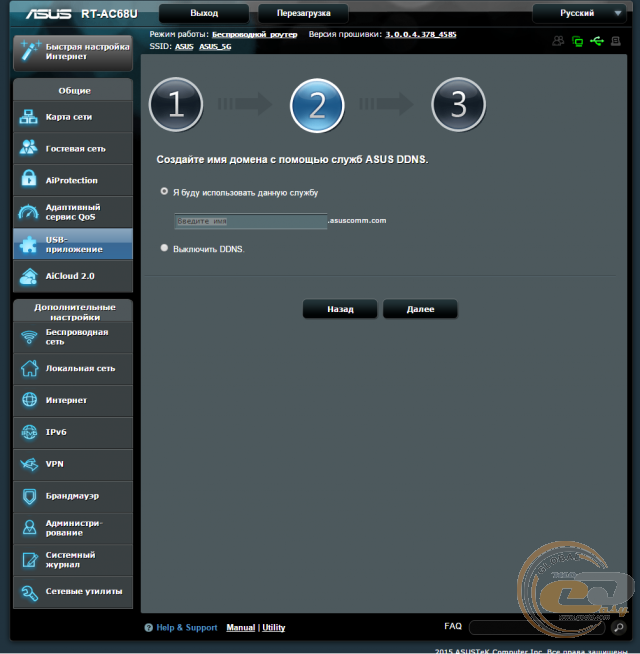Open the Системный журнал menu item

click(73, 560)
